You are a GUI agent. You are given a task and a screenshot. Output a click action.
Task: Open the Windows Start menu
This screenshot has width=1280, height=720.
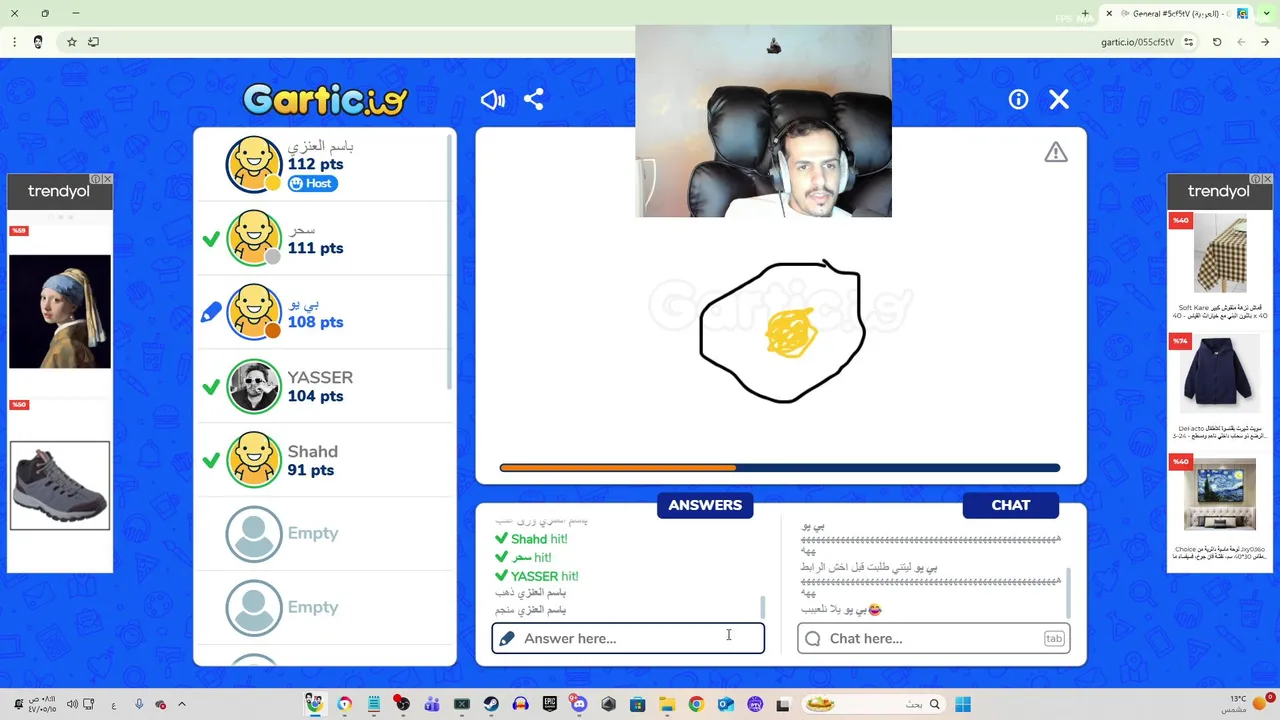[963, 704]
